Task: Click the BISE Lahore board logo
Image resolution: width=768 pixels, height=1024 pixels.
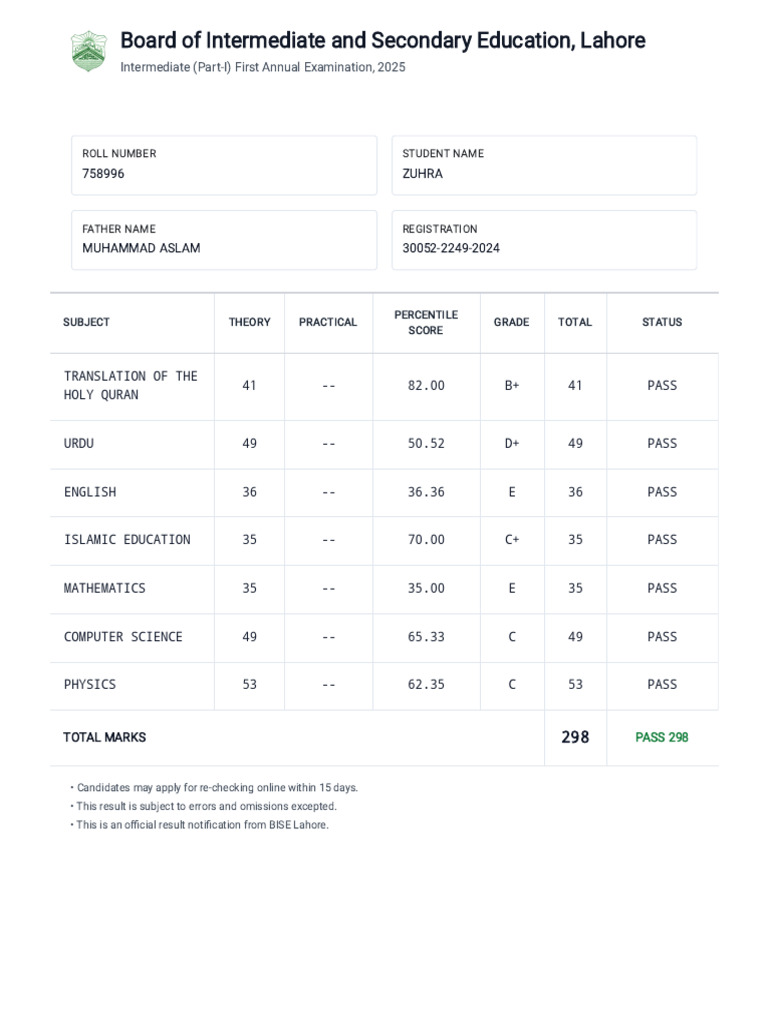Action: click(x=88, y=51)
